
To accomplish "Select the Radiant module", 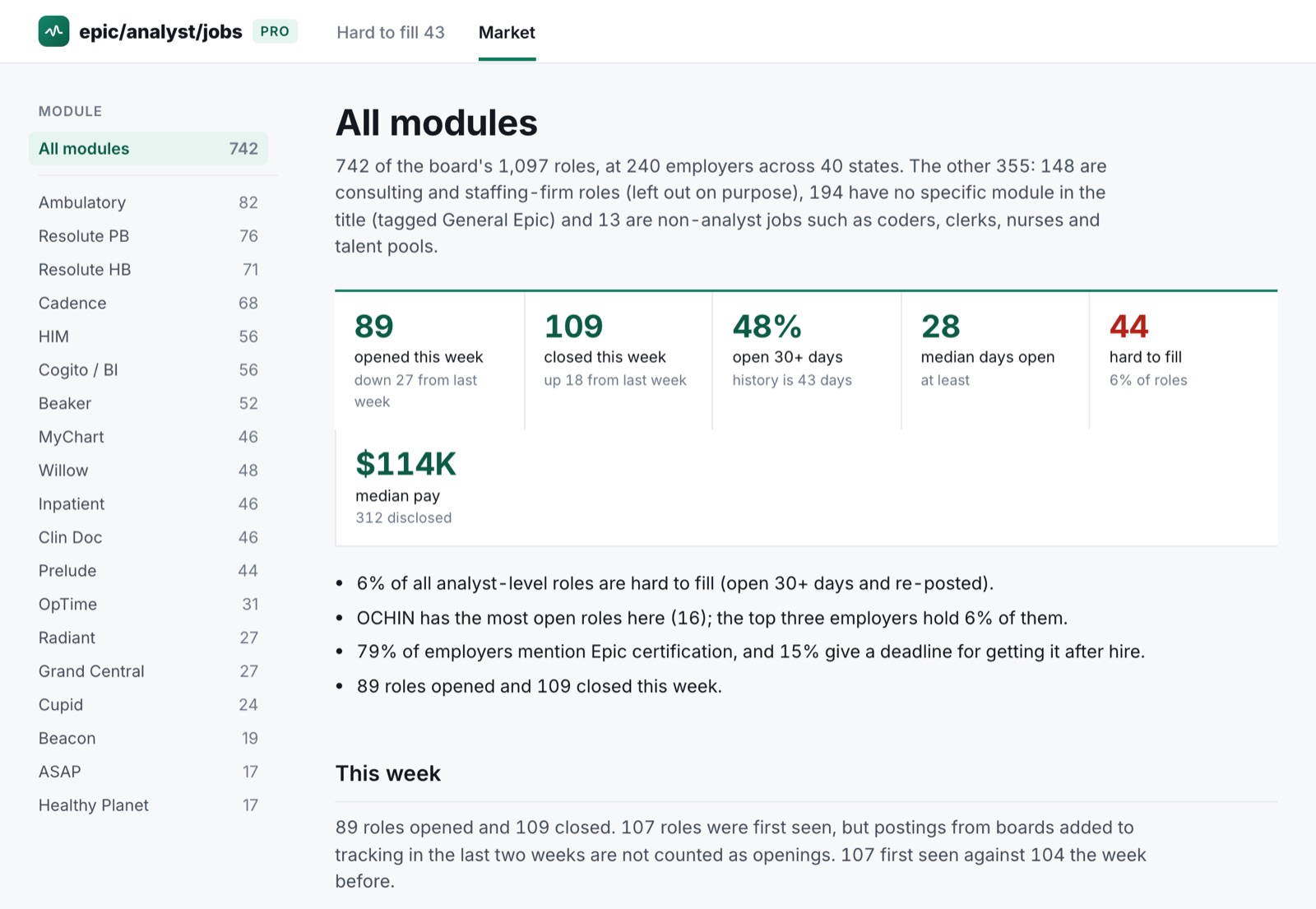I will point(148,638).
